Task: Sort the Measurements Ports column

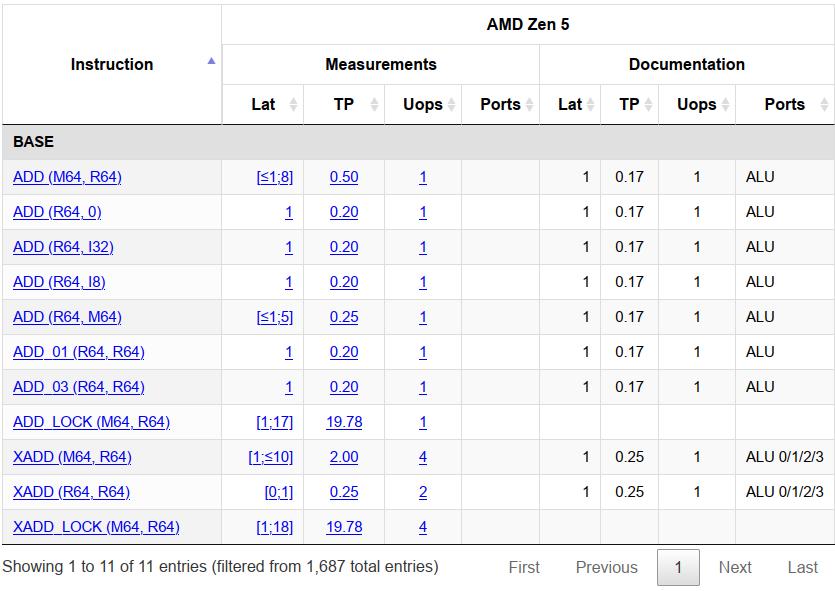Action: pos(501,104)
